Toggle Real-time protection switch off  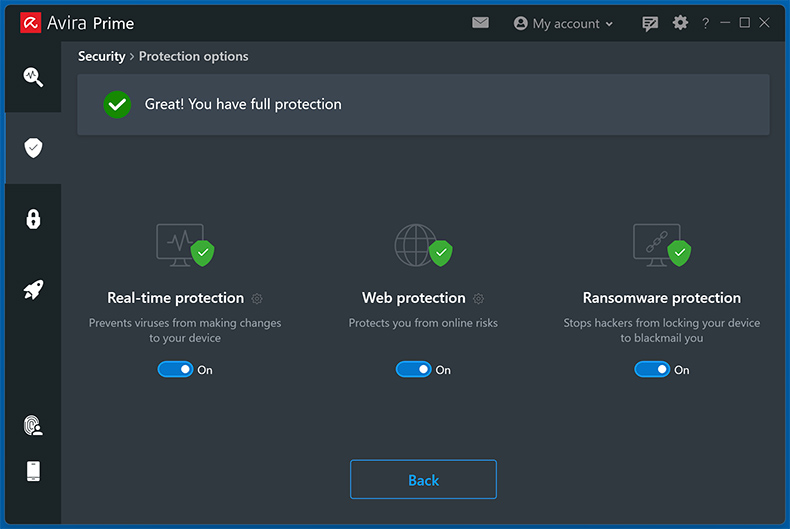pyautogui.click(x=175, y=369)
